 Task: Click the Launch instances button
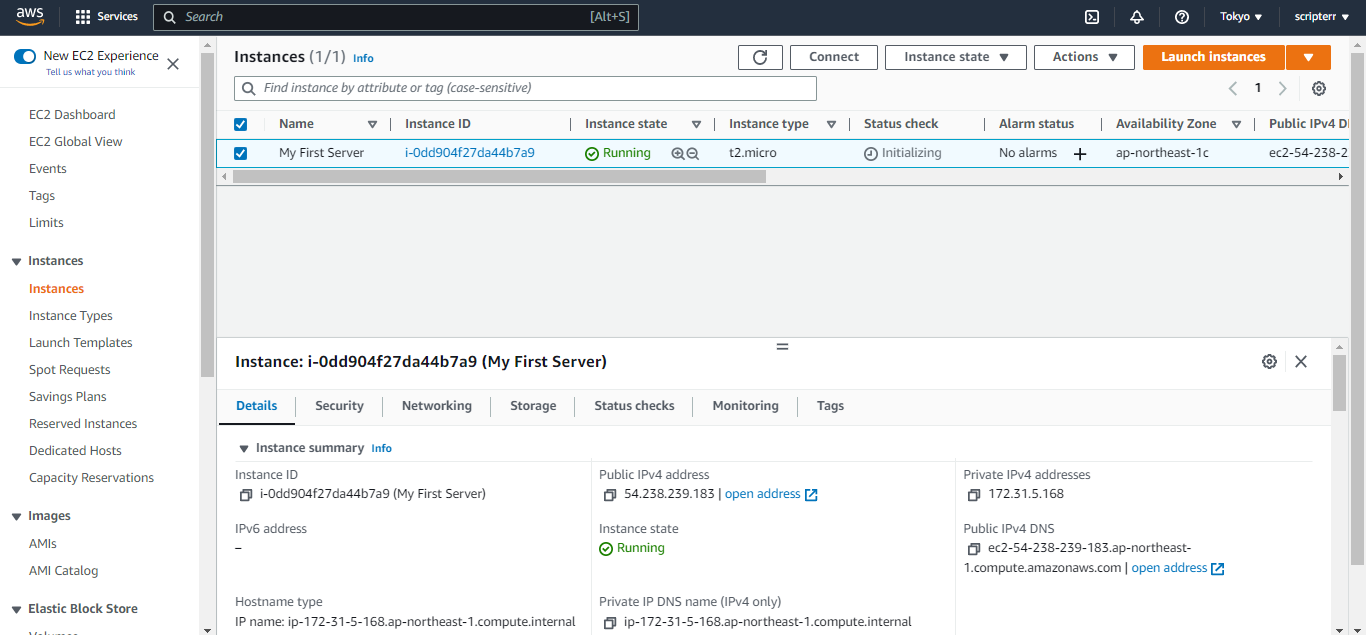click(1213, 57)
